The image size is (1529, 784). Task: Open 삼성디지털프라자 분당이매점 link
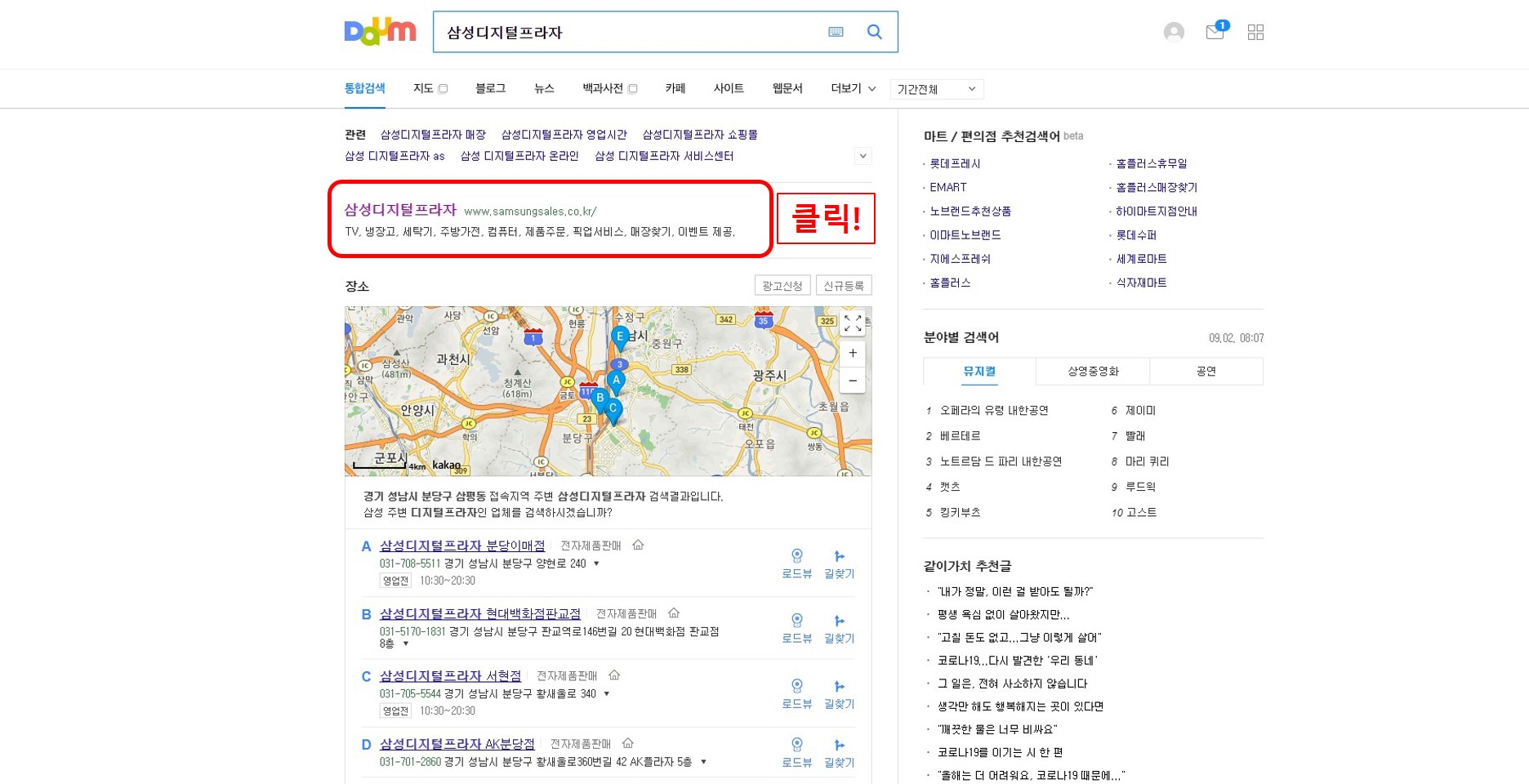462,546
